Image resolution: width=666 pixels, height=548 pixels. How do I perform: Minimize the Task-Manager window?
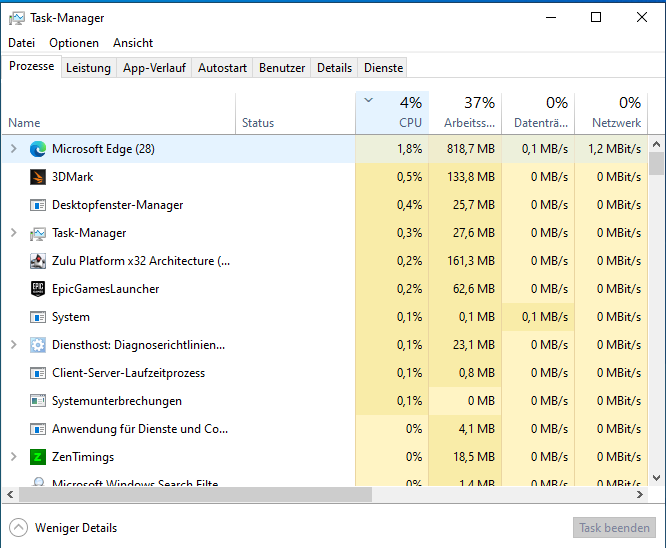(551, 17)
